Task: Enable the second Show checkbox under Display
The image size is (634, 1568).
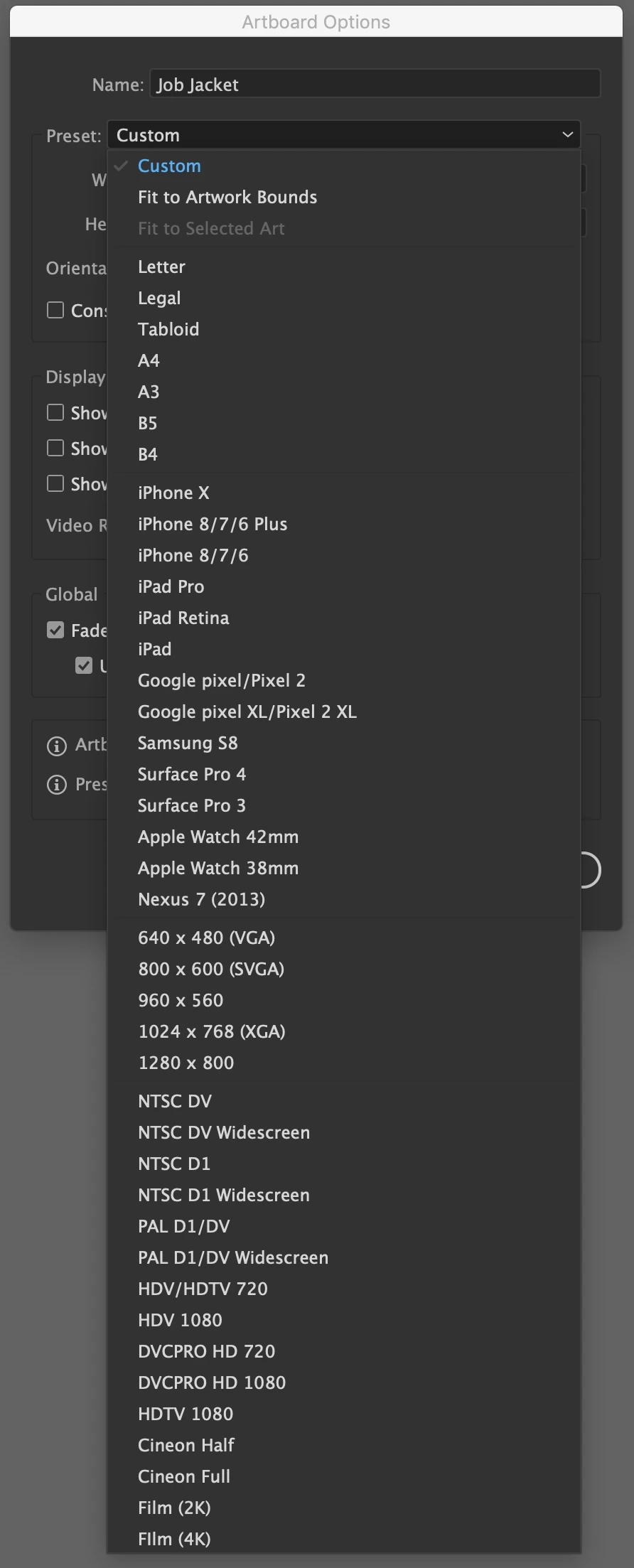Action: (x=55, y=448)
